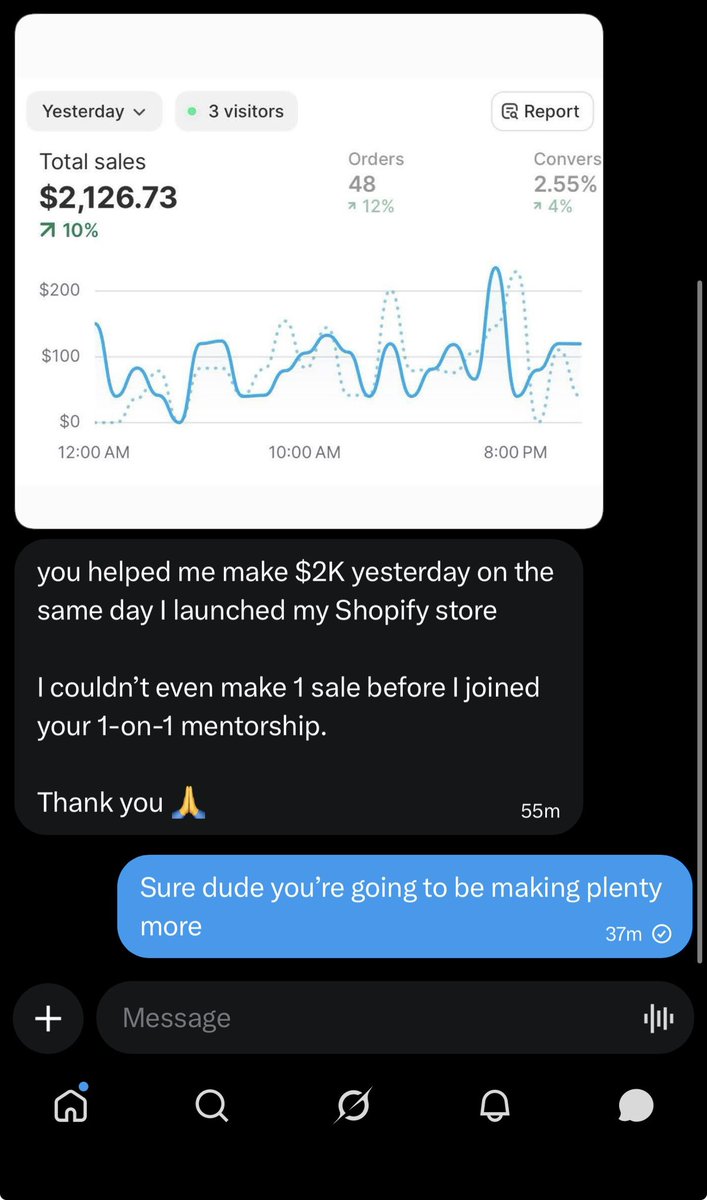Tap the plus attachment button
The height and width of the screenshot is (1200, 707).
[x=48, y=1018]
